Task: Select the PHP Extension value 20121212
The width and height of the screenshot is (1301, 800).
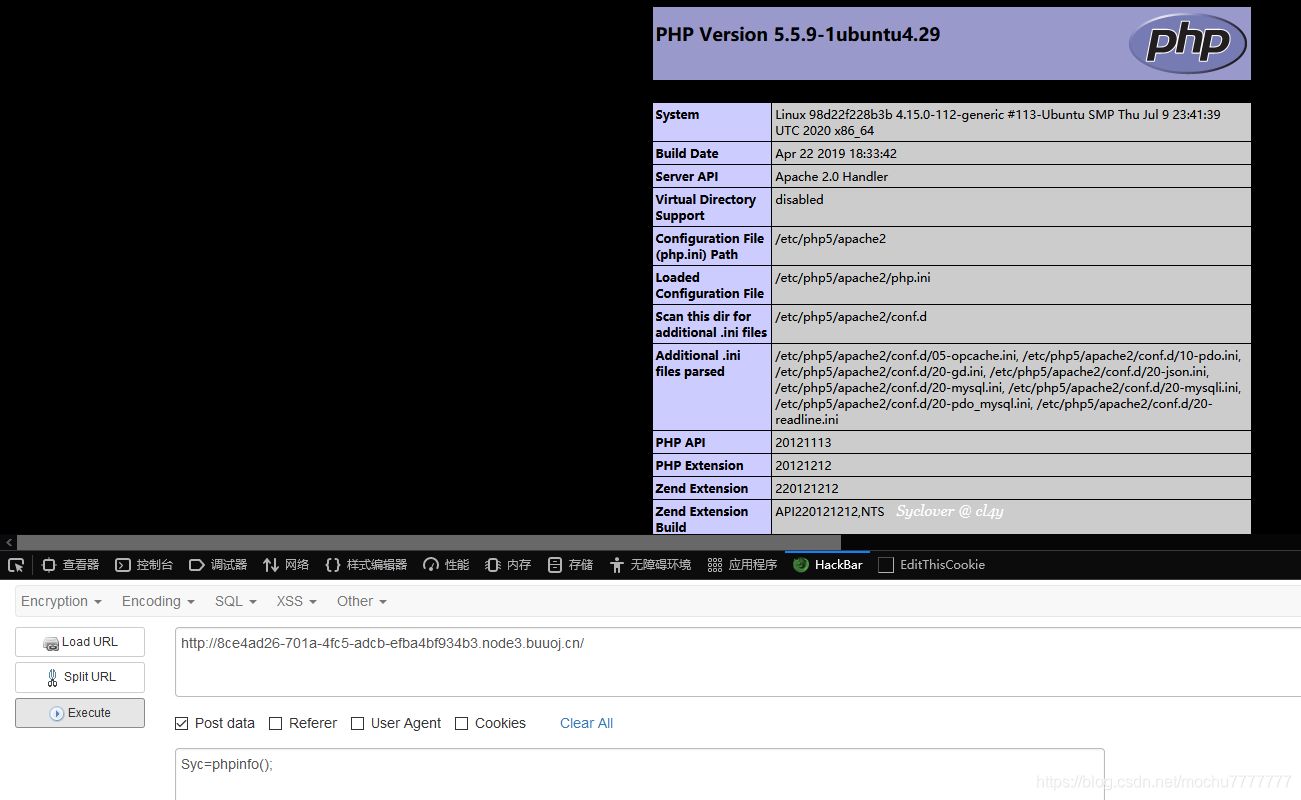Action: tap(803, 465)
